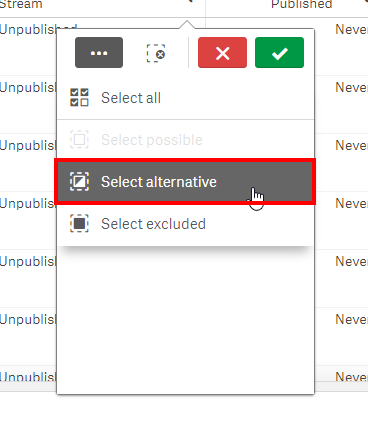Click the Stream column header
This screenshot has height=433, width=368.
[x=21, y=5]
